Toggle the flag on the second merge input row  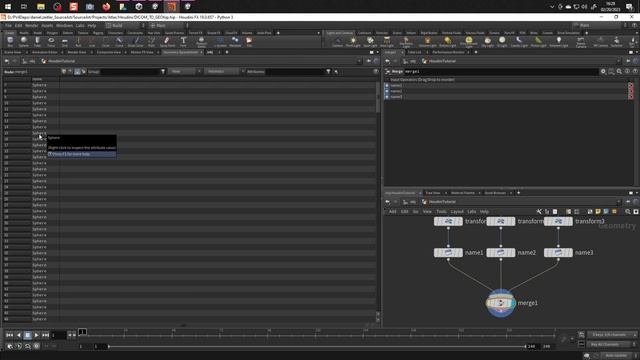point(387,91)
